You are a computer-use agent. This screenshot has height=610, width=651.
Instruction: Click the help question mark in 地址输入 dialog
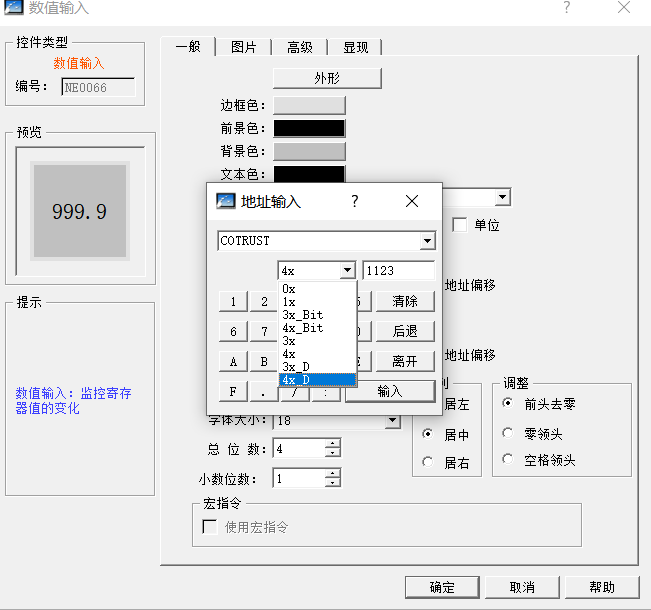point(355,201)
